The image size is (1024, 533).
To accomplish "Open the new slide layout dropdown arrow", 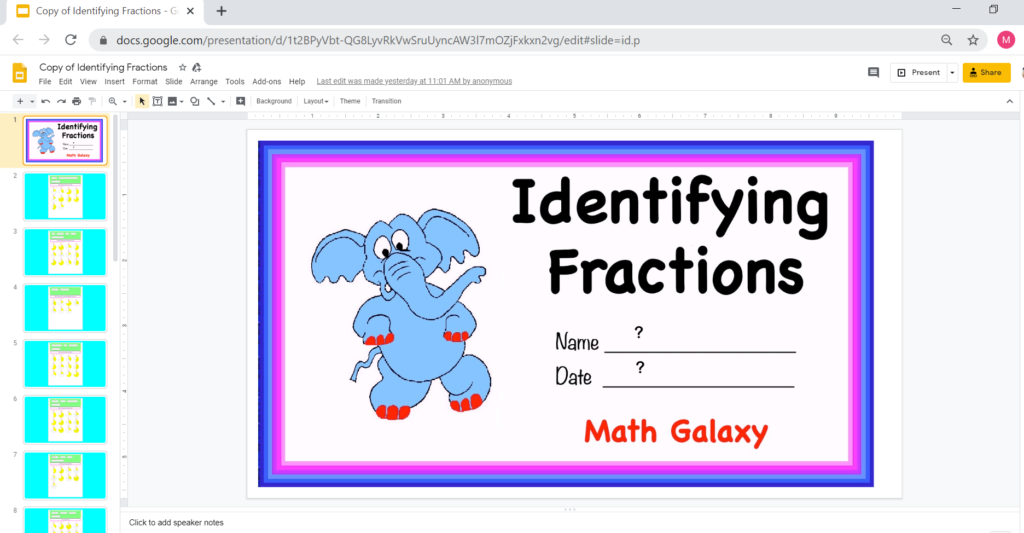I will pyautogui.click(x=31, y=101).
